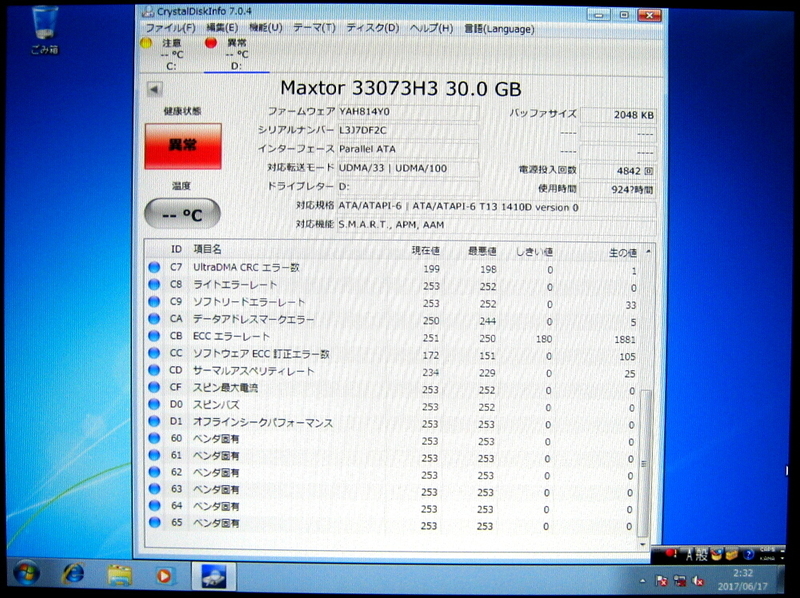Click the 現在値 column header
This screenshot has width=800, height=598.
[x=426, y=251]
